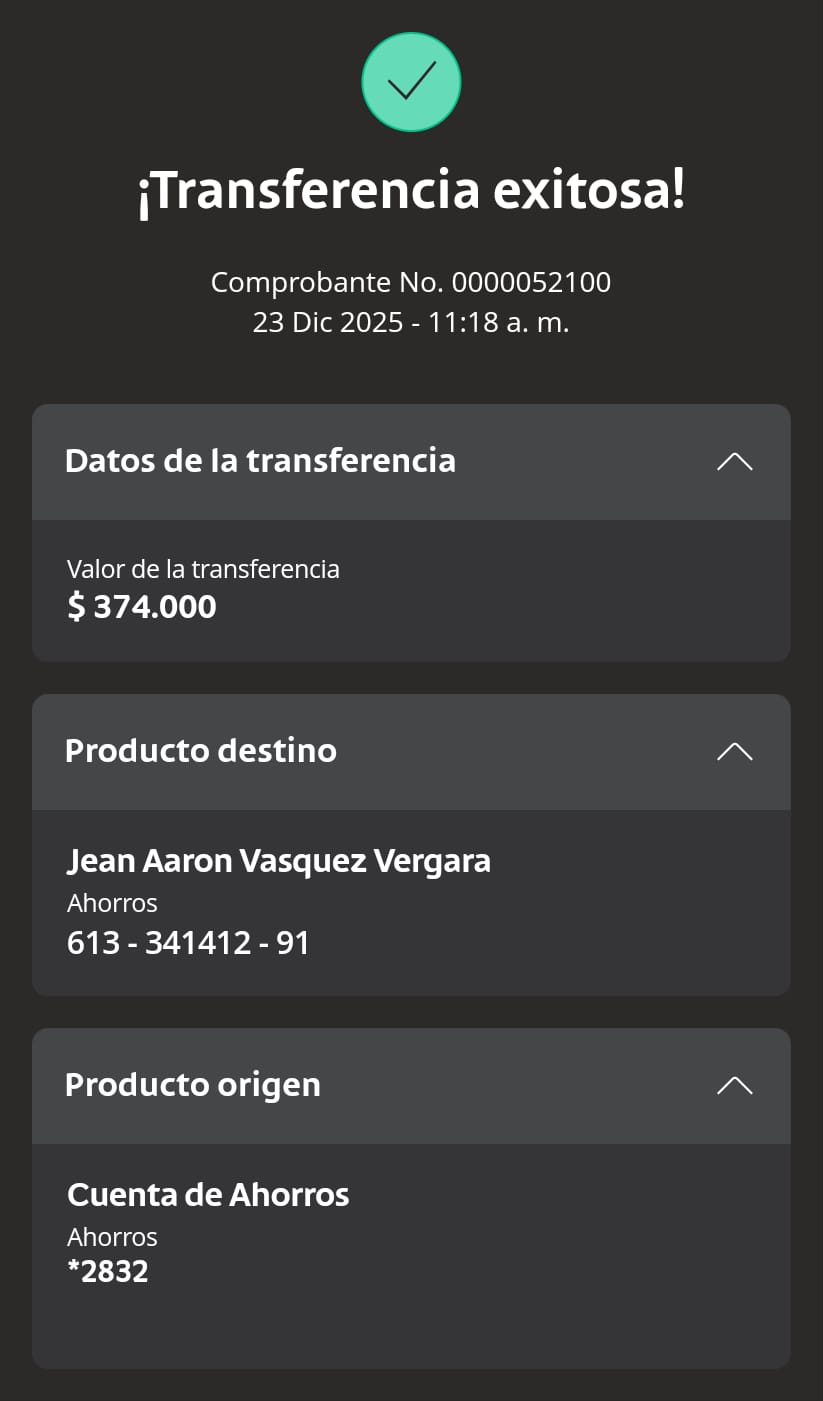Collapse Datos de la transferencia chevron arrow
This screenshot has height=1401, width=823.
coord(734,461)
